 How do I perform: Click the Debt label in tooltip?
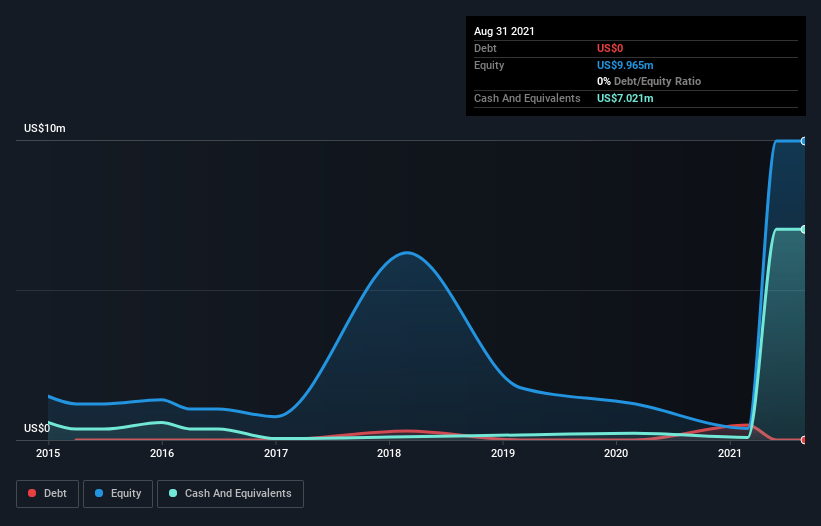[x=485, y=48]
